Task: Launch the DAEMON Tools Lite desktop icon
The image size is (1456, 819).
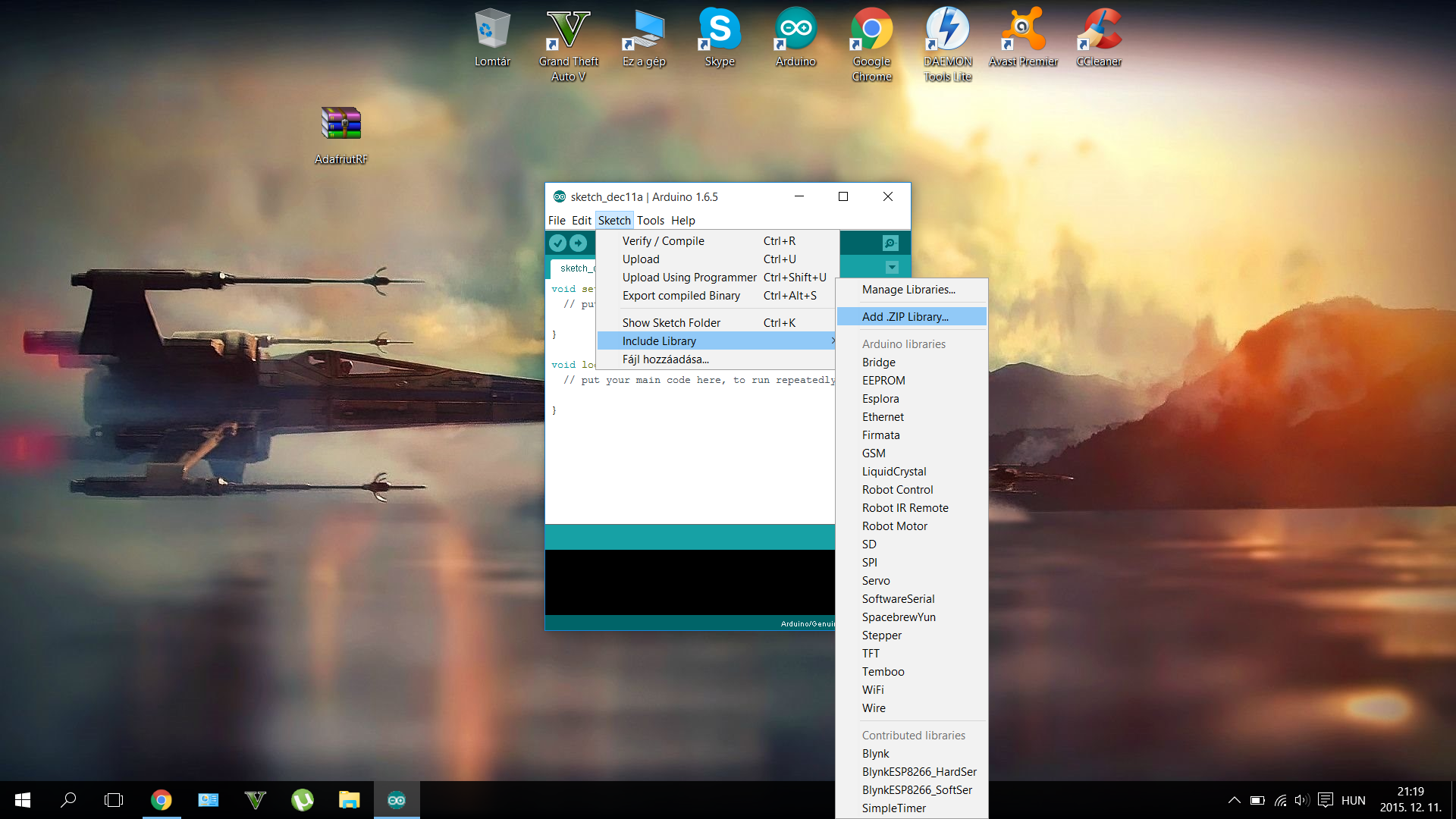Action: tap(947, 43)
